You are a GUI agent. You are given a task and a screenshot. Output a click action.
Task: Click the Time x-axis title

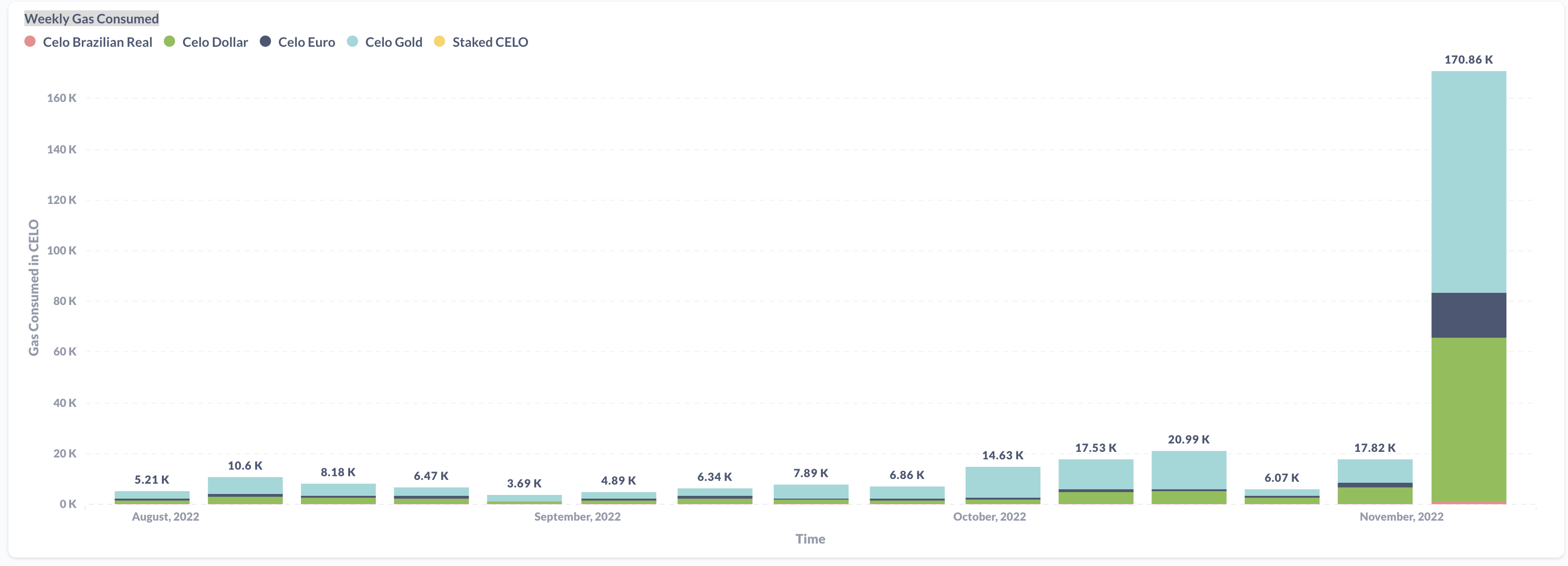(x=810, y=538)
